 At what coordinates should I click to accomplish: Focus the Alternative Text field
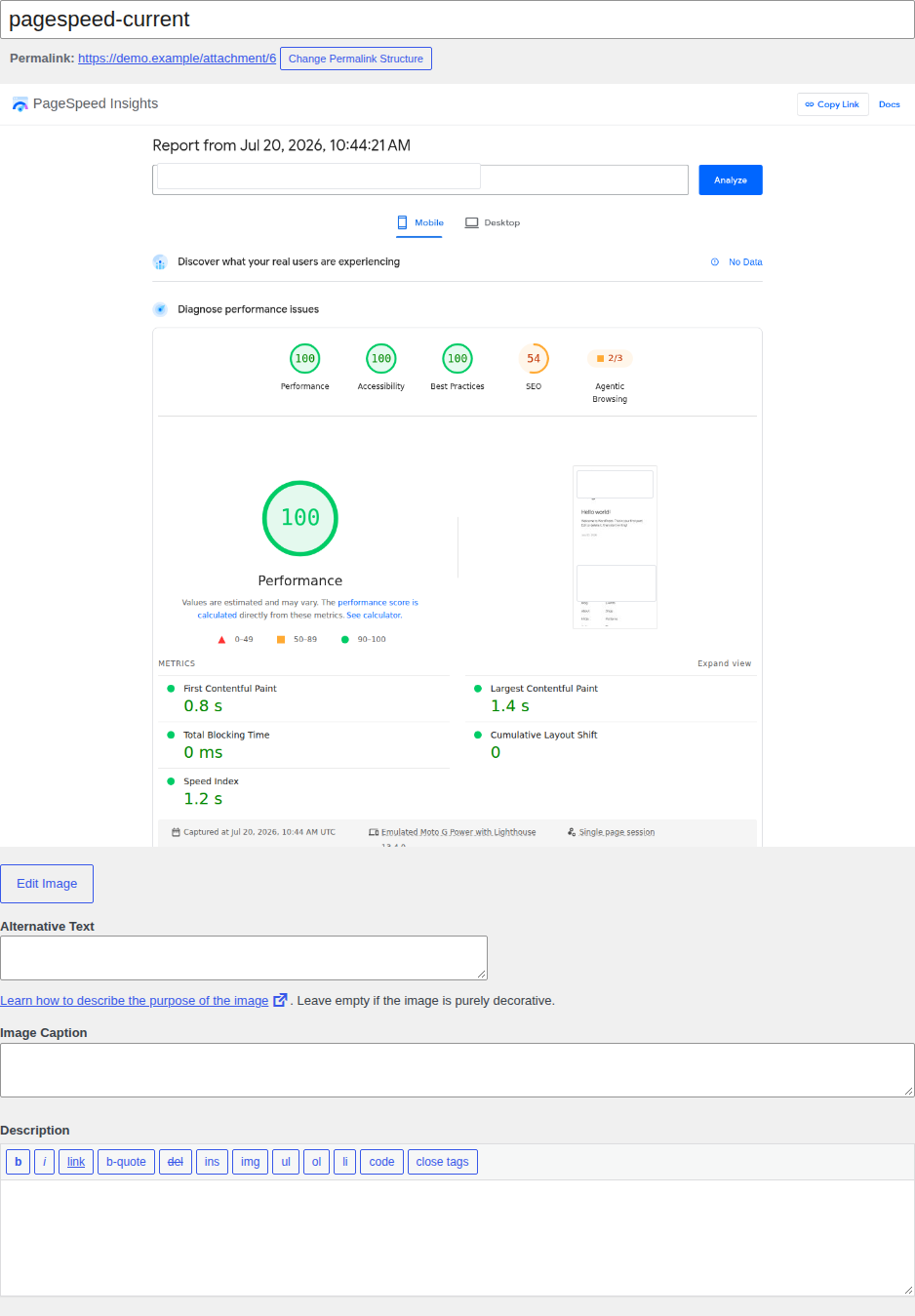[x=244, y=958]
